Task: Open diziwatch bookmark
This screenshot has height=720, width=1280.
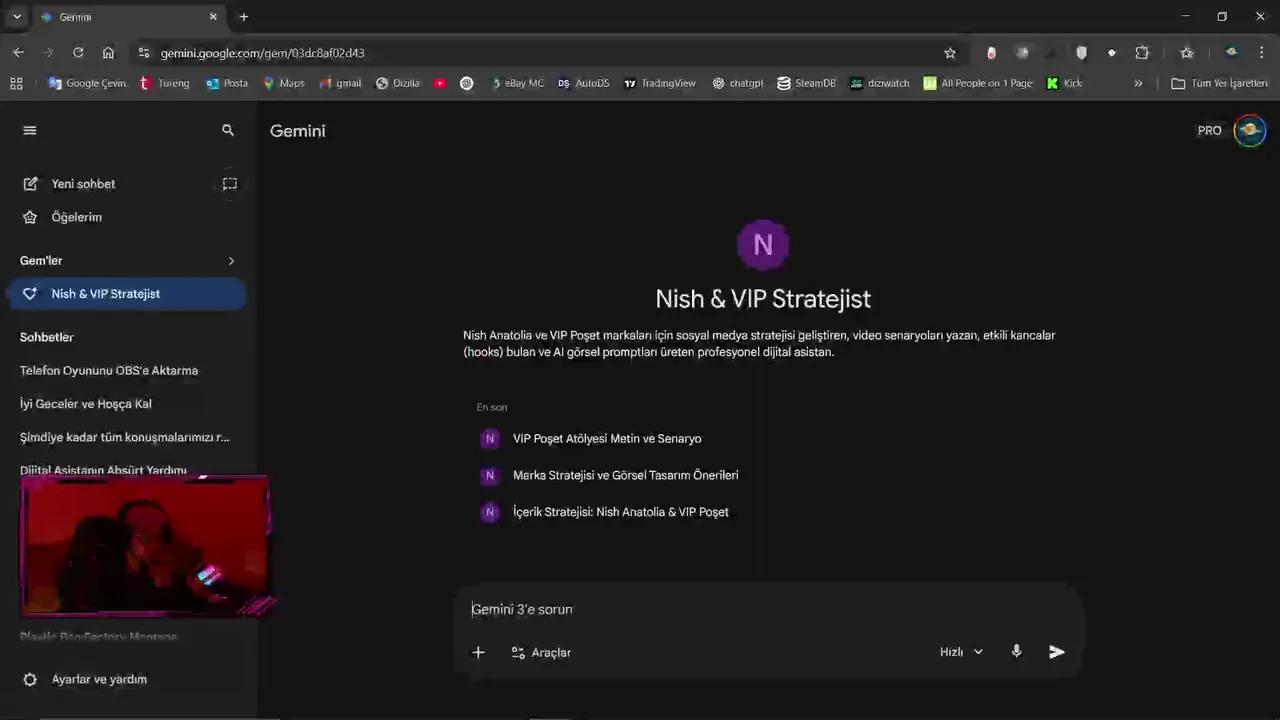Action: [x=880, y=84]
